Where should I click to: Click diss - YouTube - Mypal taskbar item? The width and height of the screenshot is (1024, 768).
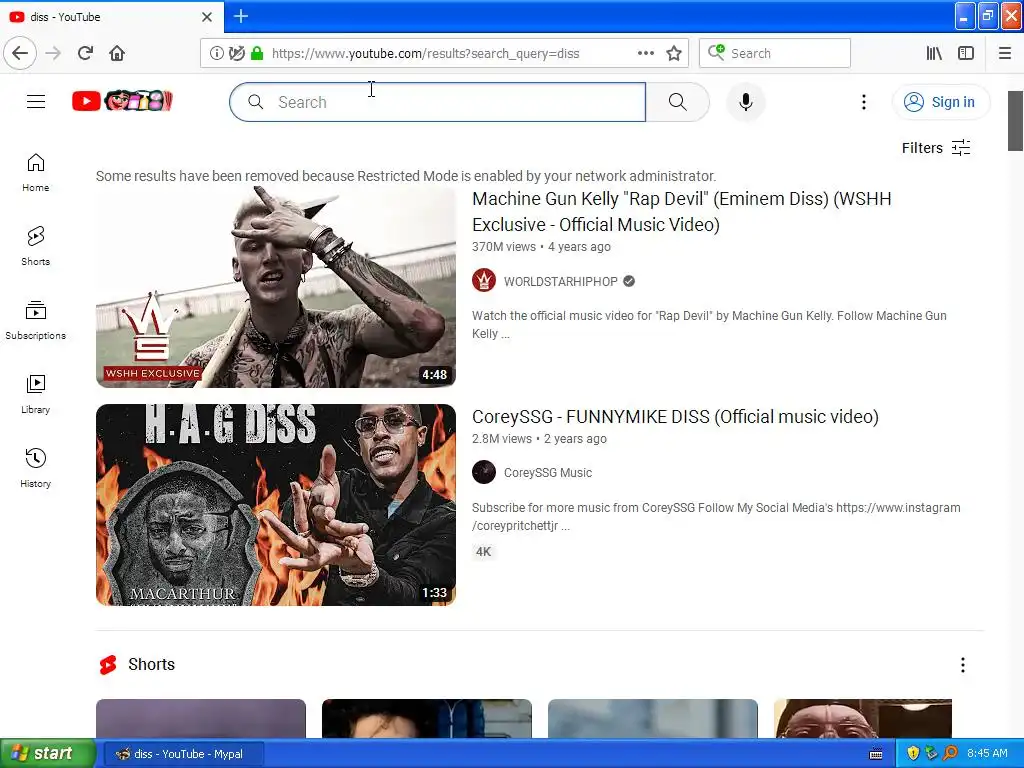[184, 754]
